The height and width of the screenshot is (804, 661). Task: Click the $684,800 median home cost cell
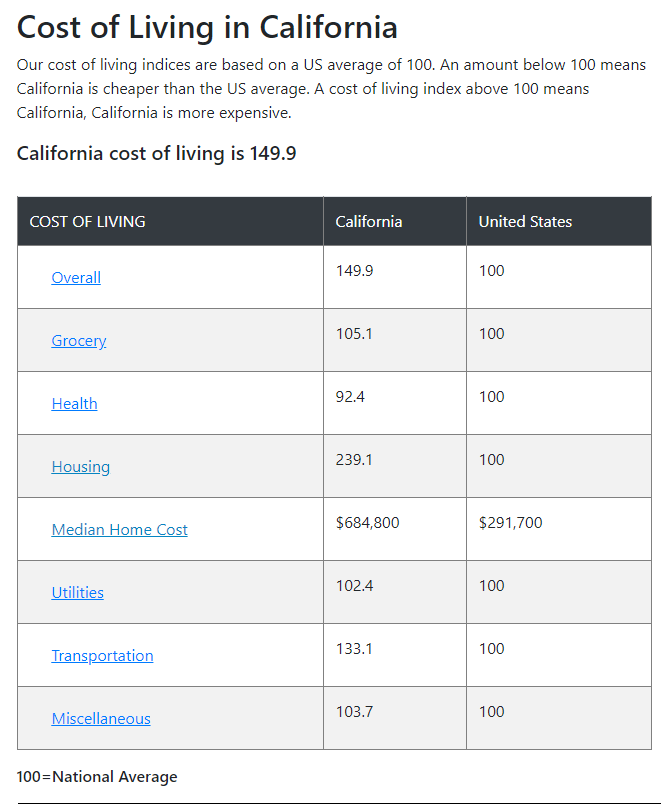(367, 523)
